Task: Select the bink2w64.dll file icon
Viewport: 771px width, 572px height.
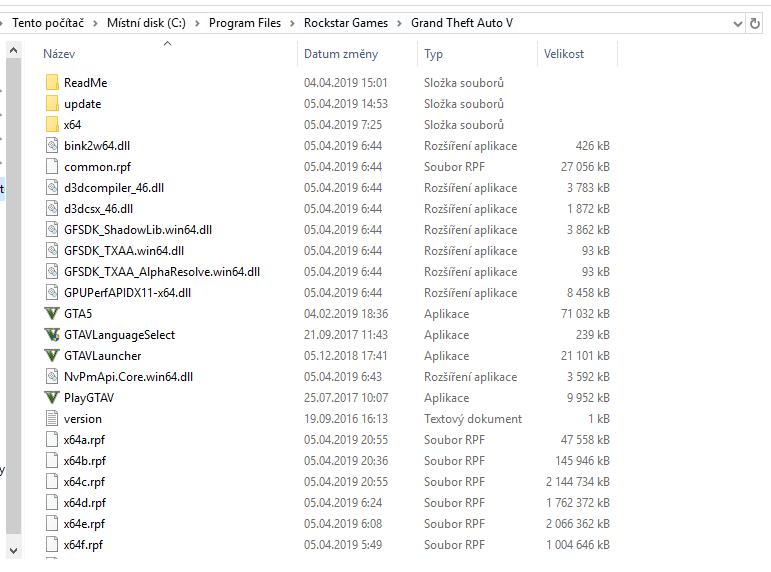Action: coord(52,146)
